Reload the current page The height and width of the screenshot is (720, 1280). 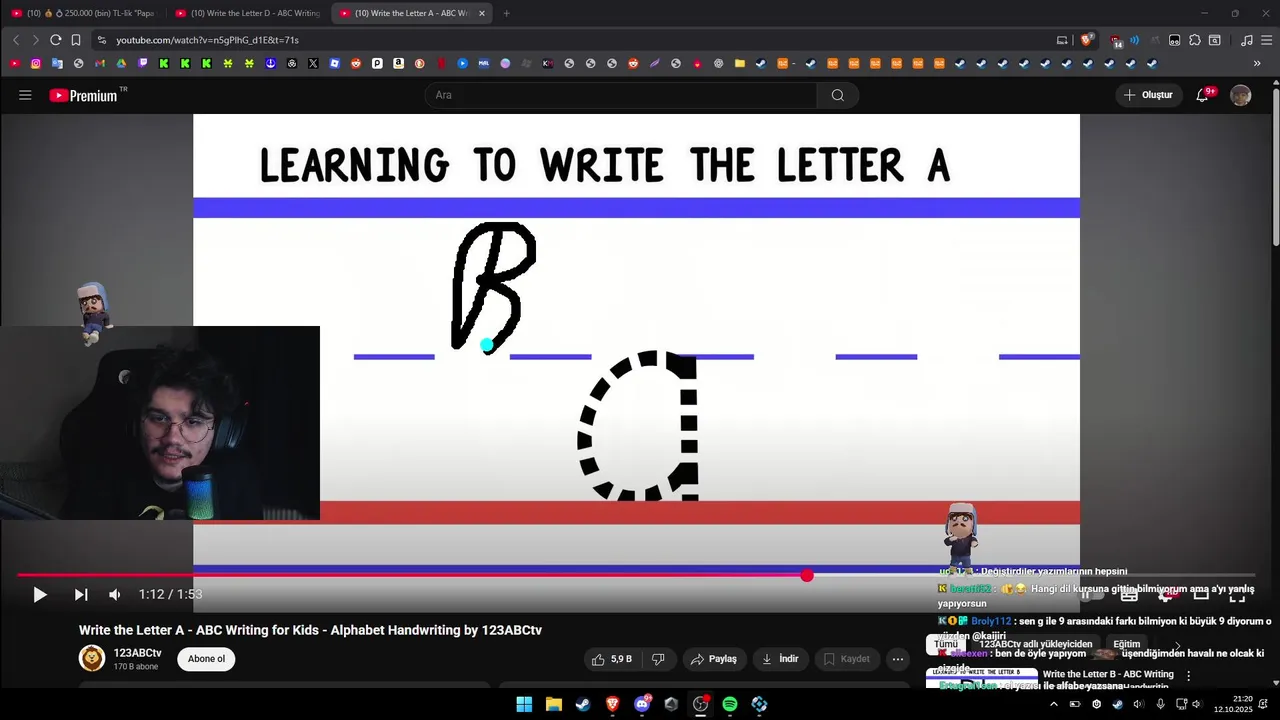click(56, 40)
